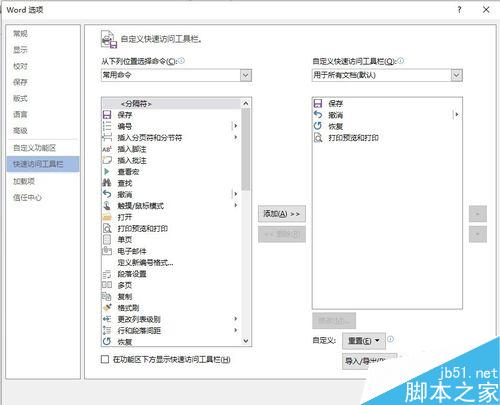Screen dimensions: 500x405
Task: Open the 信任中心 options category
Action: click(27, 198)
